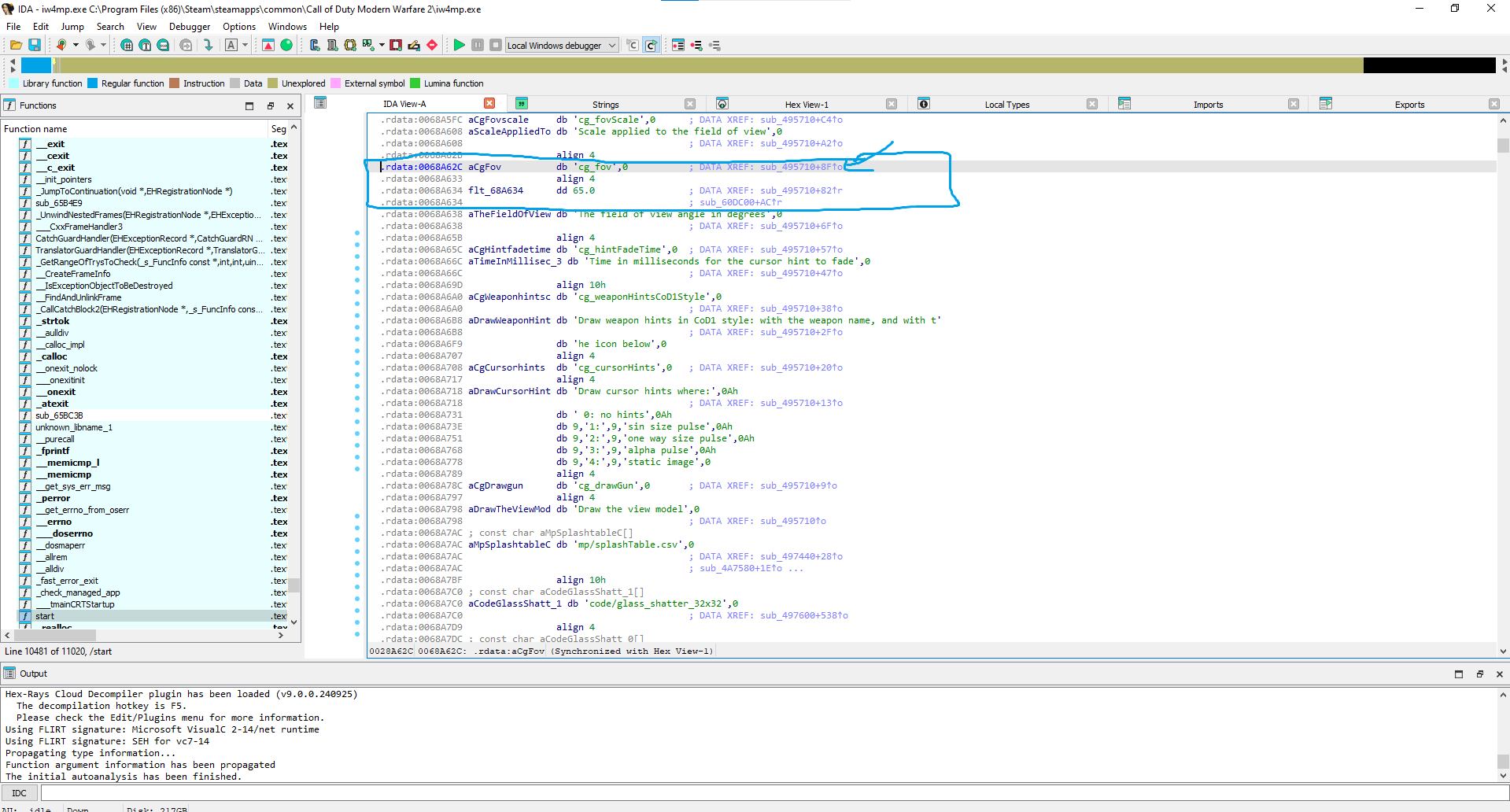Click the pencil edit toolbar icon
Viewport: 1510px width, 812px height.
tap(414, 45)
